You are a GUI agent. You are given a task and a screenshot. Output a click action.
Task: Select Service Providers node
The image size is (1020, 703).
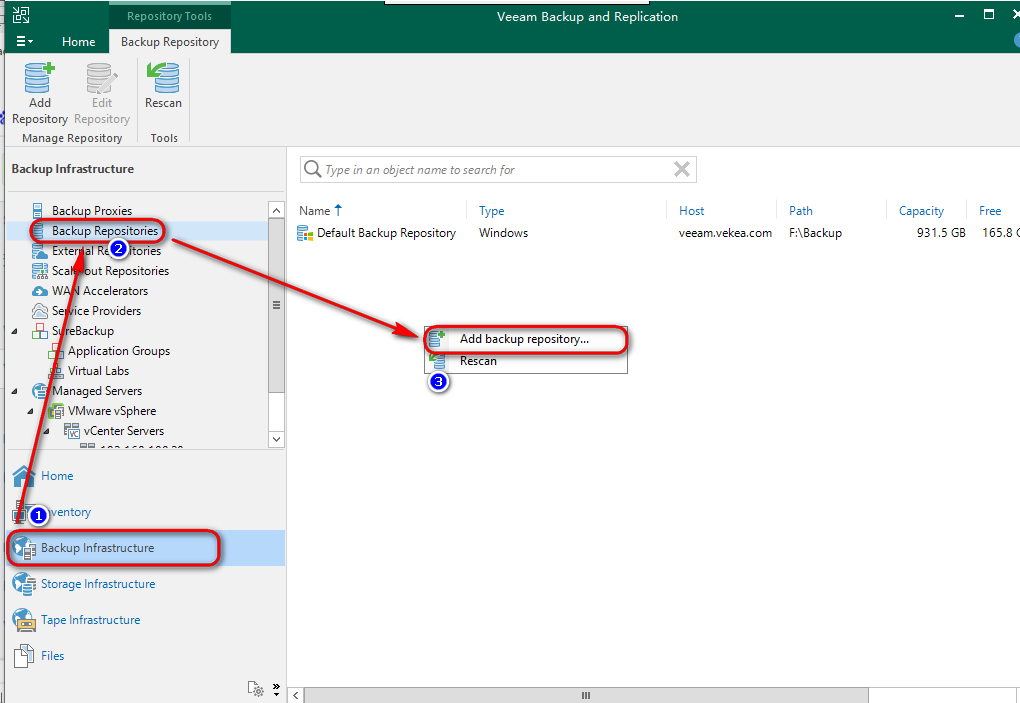[x=96, y=311]
